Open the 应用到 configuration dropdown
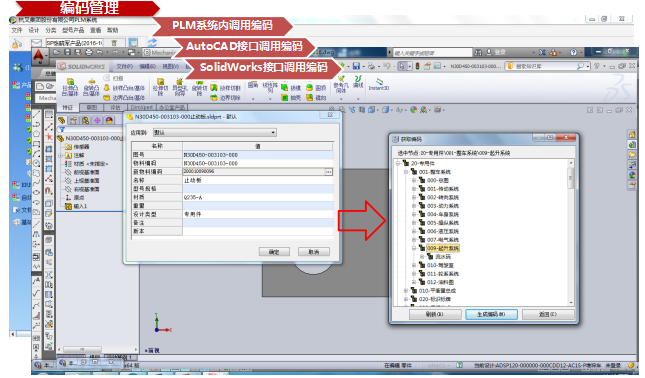This screenshot has height=378, width=645. pyautogui.click(x=215, y=132)
